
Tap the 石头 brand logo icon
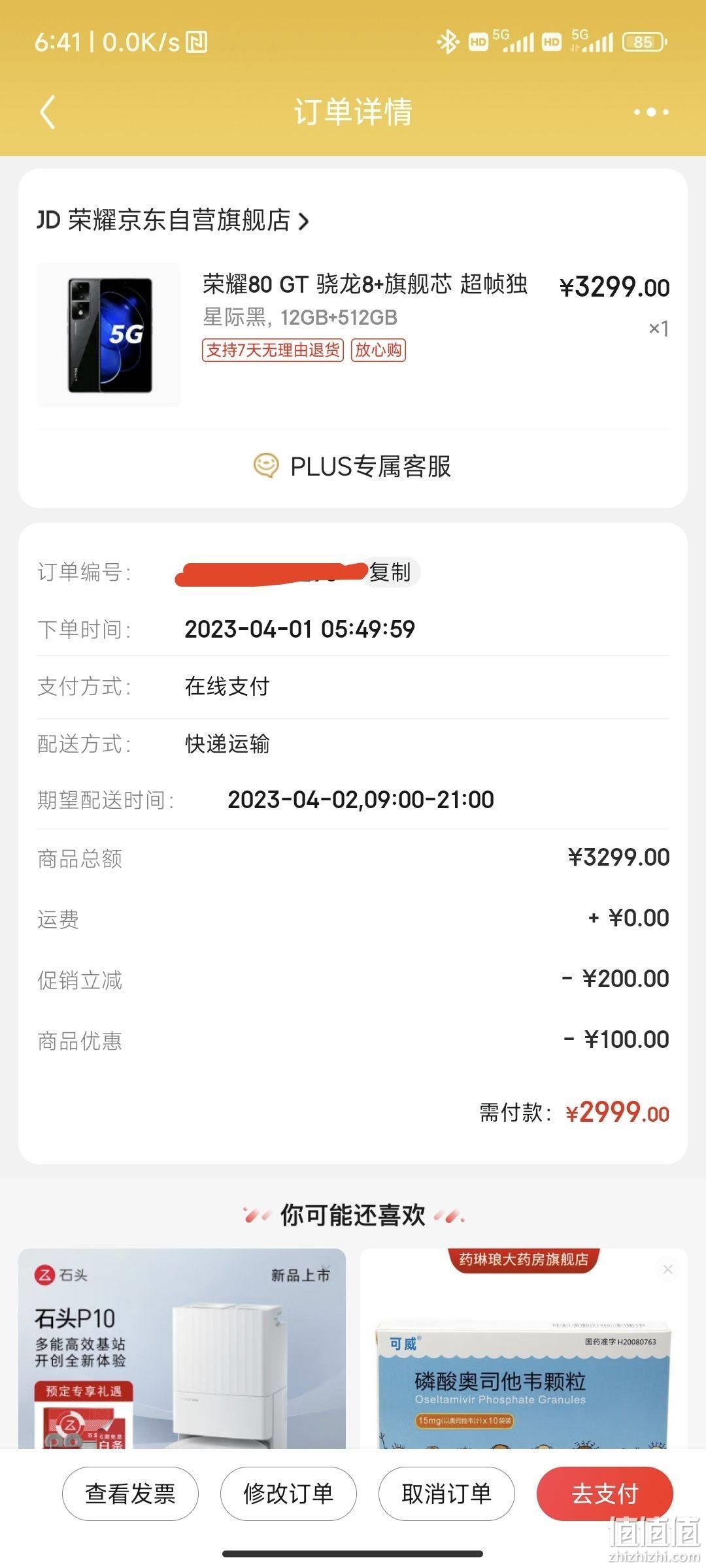point(44,1275)
